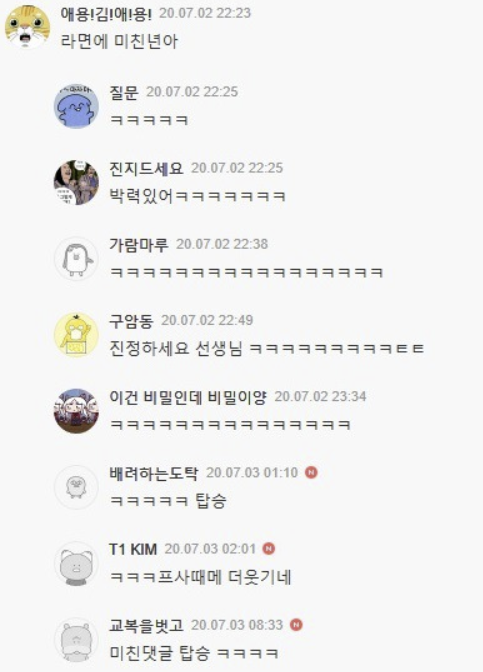
Task: Click 배려하는도탁's small chick avatar
Action: coord(76,487)
